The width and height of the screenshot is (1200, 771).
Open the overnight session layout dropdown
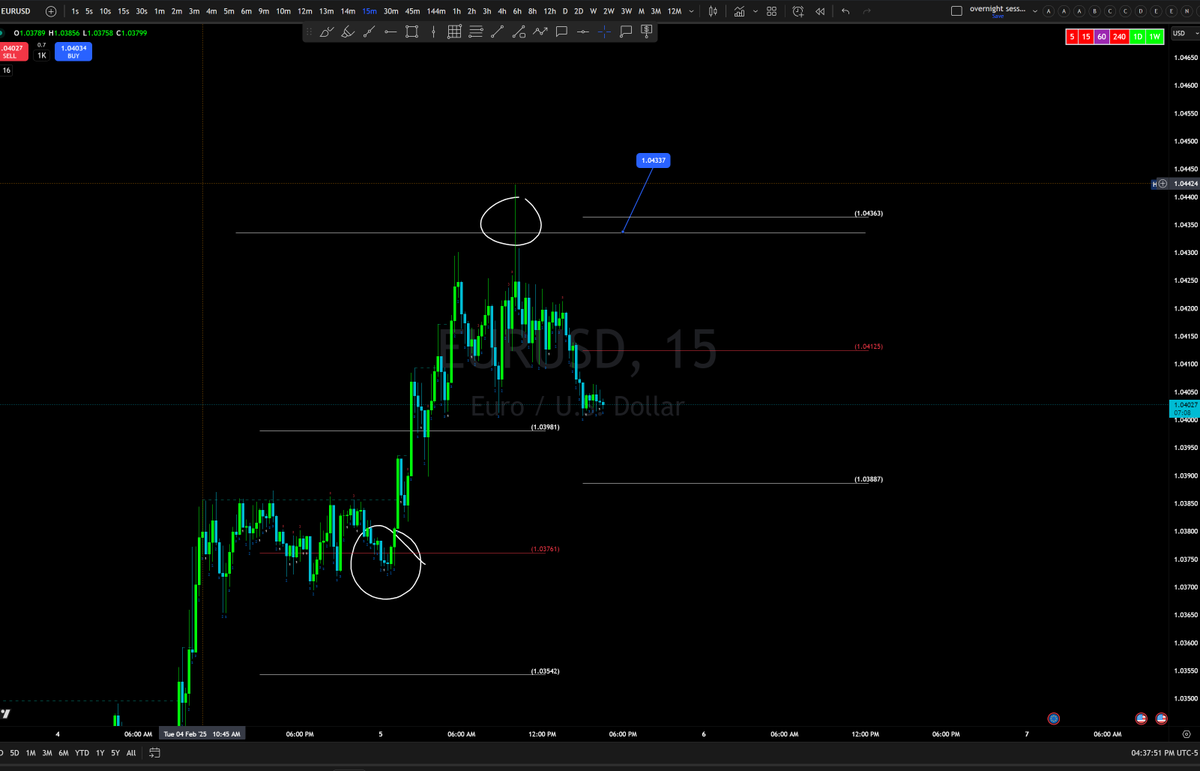click(x=1035, y=11)
